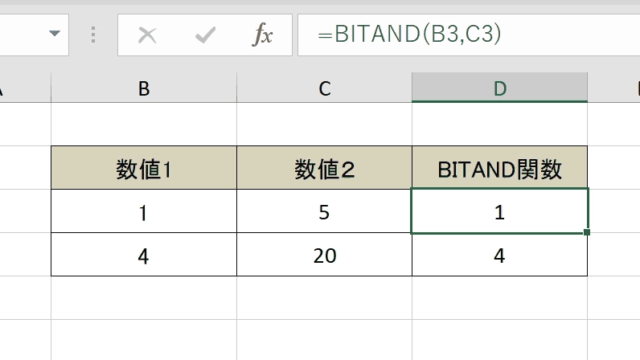
Task: Select cell C4 containing 20
Action: click(324, 255)
